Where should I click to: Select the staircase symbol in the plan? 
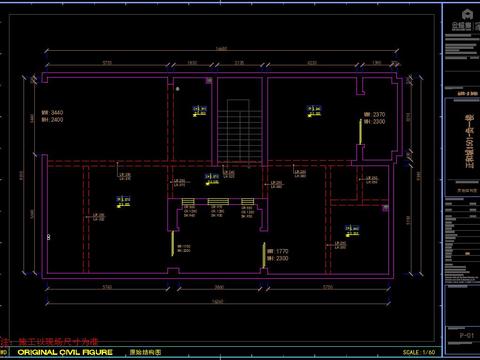[x=238, y=130]
